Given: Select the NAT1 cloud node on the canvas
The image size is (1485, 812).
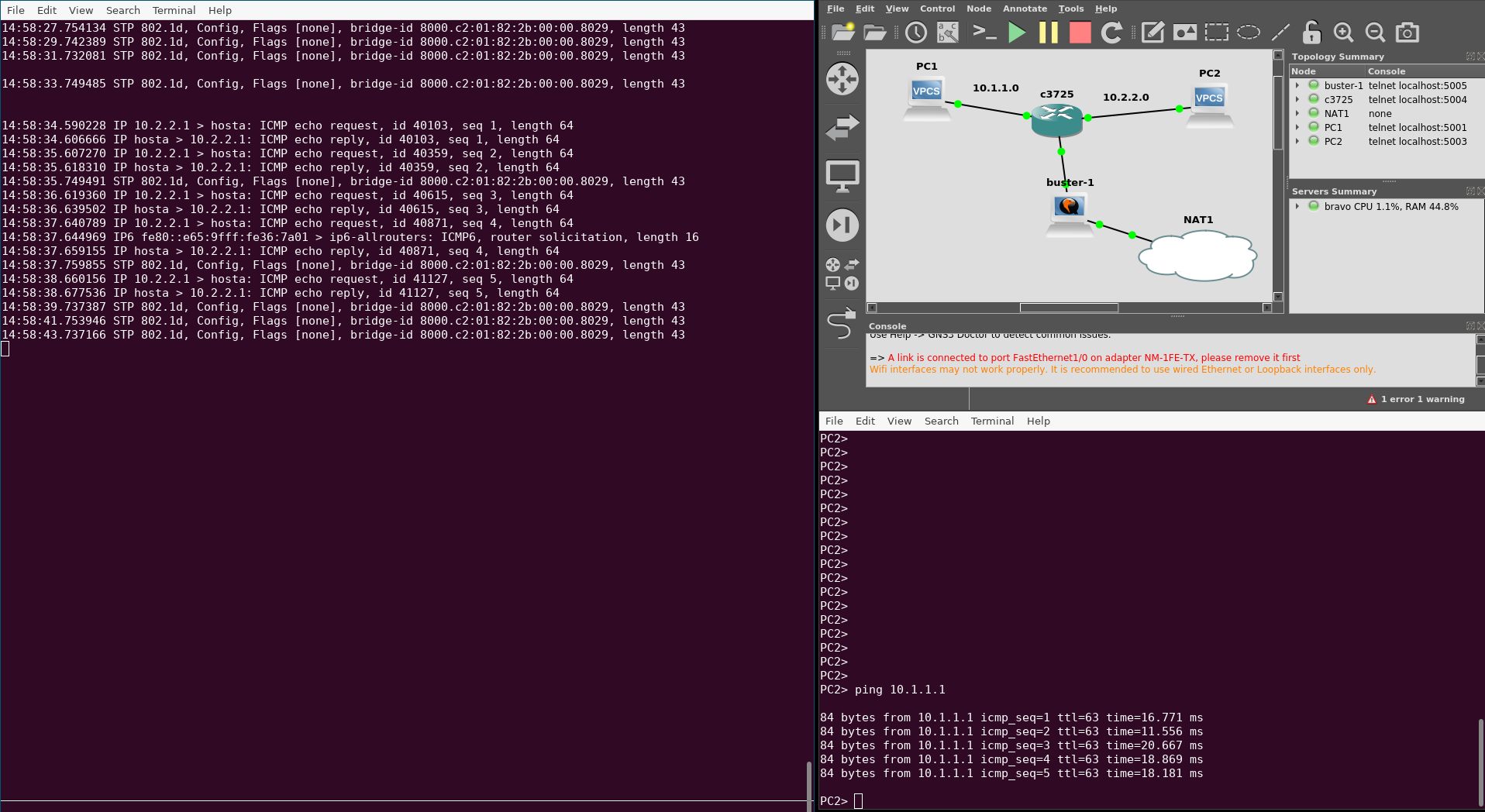Looking at the screenshot, I should pyautogui.click(x=1197, y=255).
